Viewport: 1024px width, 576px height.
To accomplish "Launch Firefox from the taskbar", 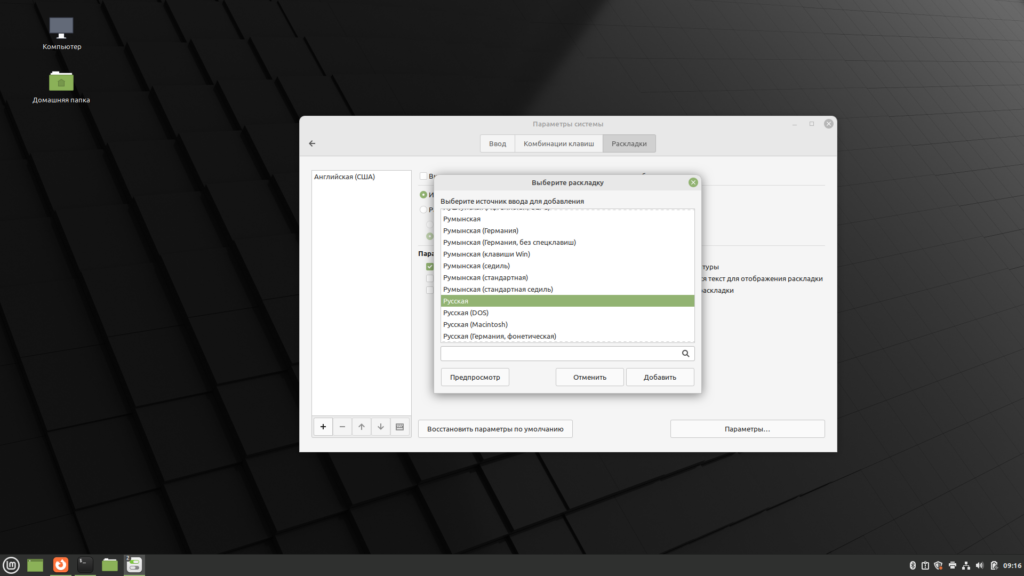I will click(60, 565).
